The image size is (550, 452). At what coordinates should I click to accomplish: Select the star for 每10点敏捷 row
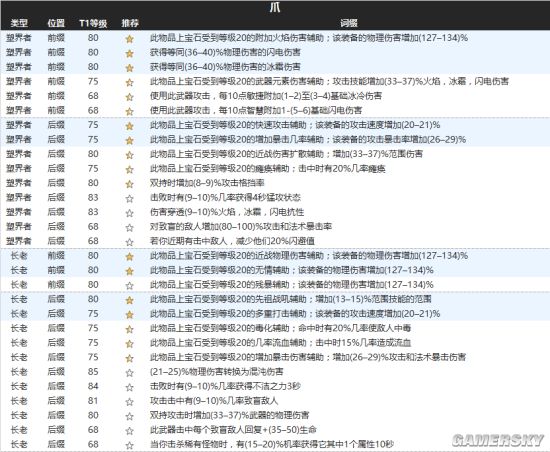(x=129, y=96)
